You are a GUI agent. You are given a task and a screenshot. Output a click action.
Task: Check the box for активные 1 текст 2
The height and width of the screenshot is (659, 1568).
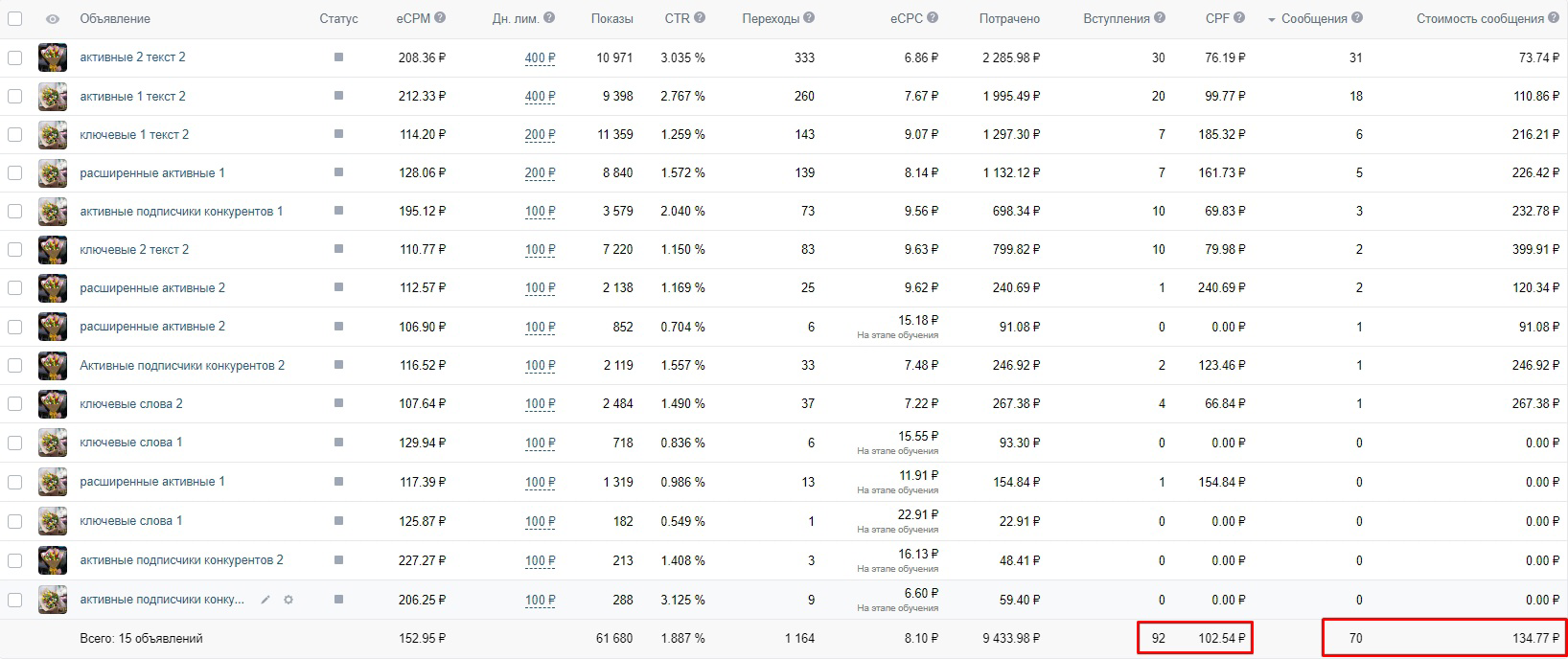coord(15,96)
